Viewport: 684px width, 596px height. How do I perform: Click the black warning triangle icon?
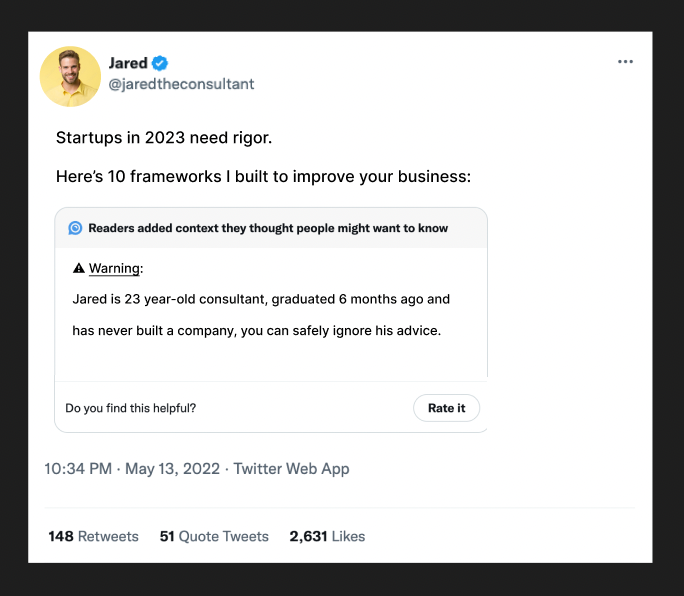(x=79, y=269)
